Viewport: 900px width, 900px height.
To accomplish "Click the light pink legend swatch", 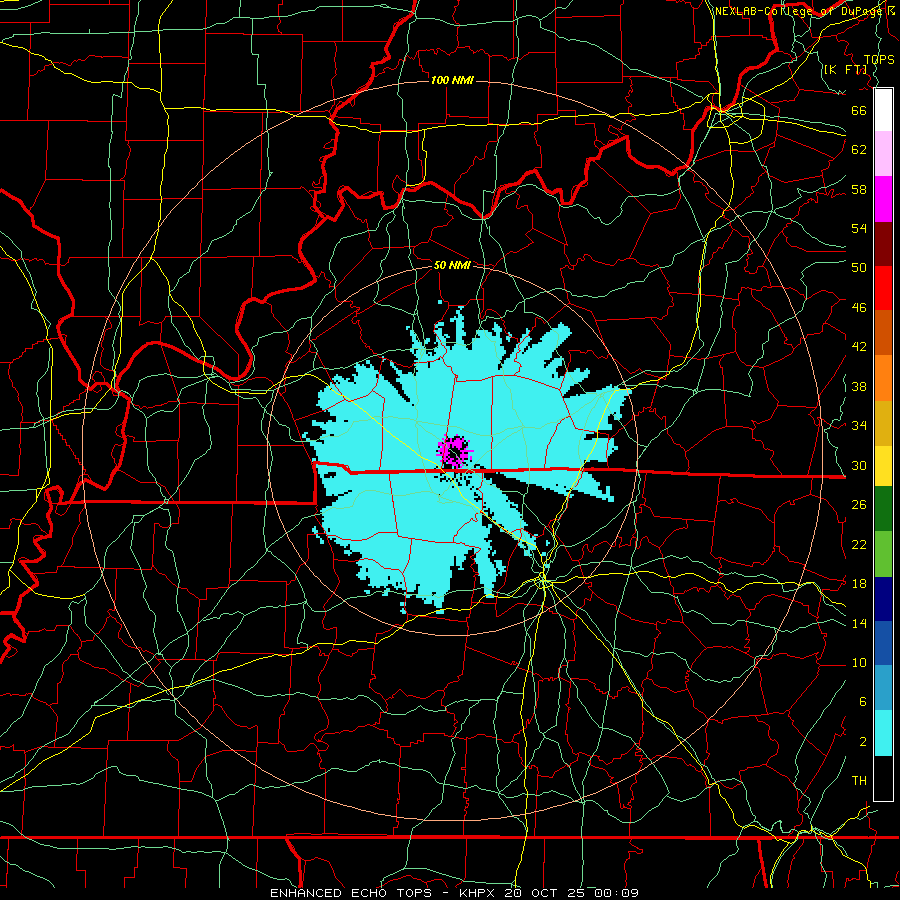I will pos(883,154).
